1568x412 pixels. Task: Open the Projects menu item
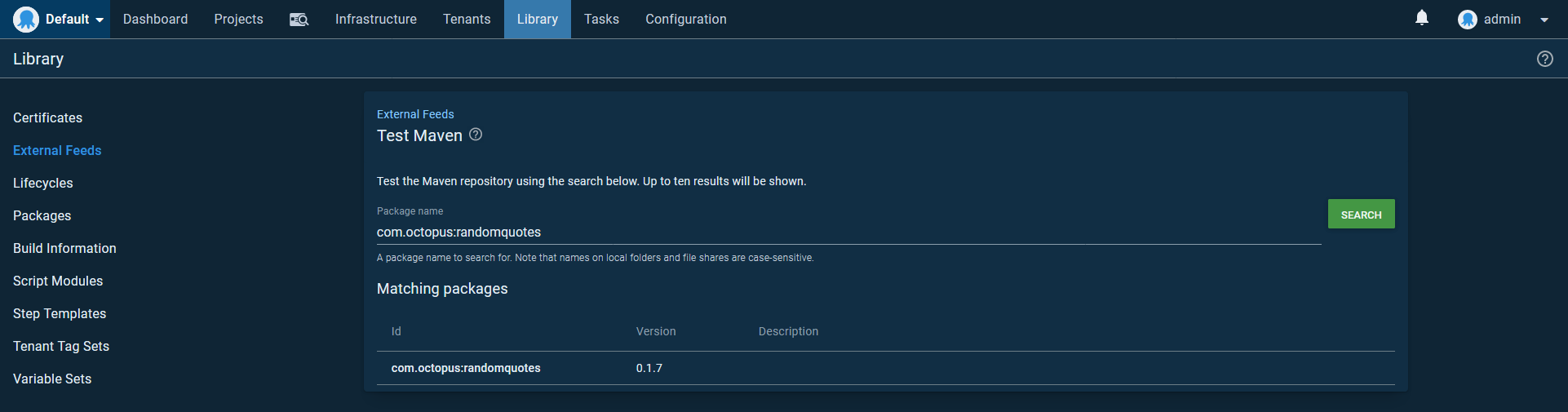coord(238,20)
